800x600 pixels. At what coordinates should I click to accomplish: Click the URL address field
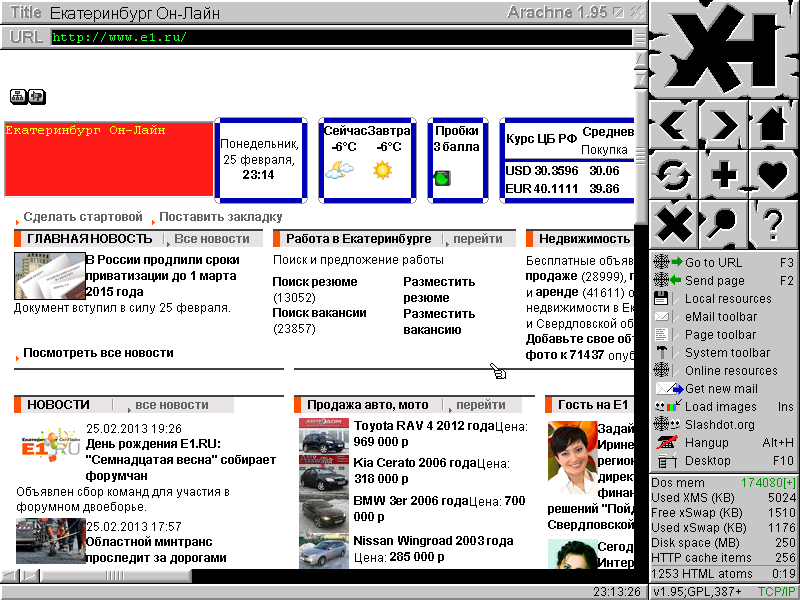point(341,37)
